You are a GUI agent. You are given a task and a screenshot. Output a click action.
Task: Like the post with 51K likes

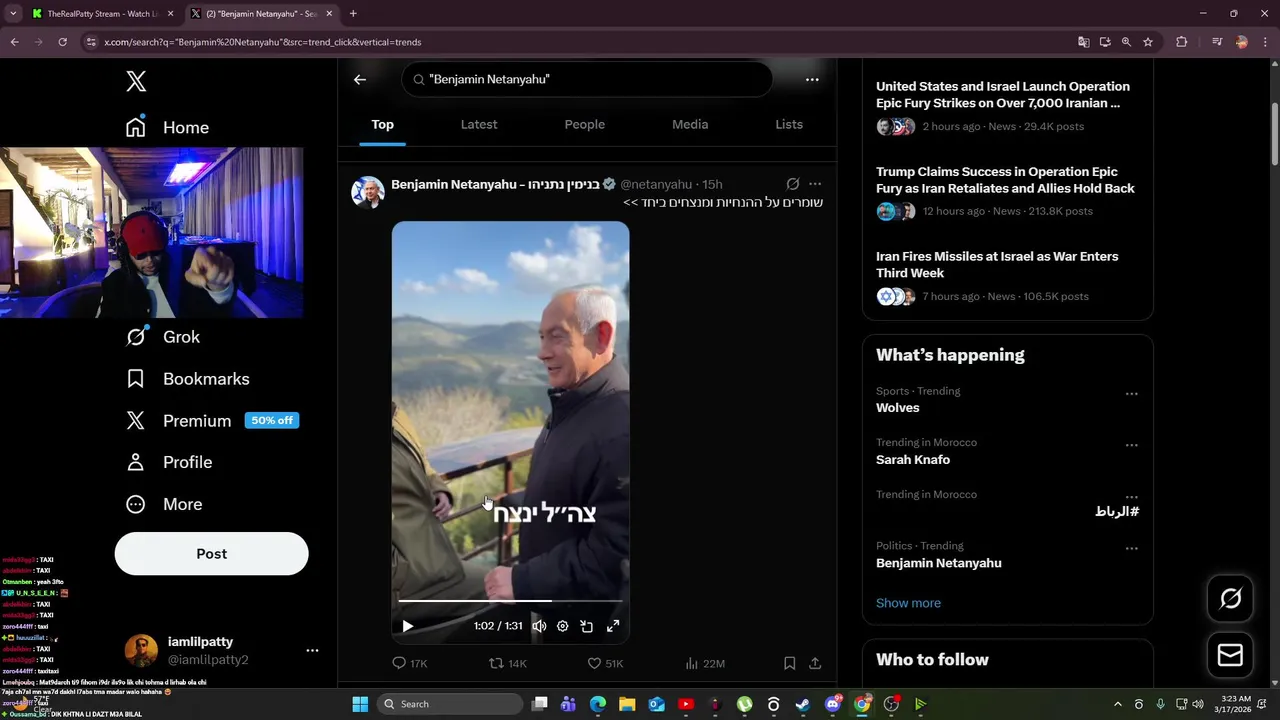(x=605, y=663)
